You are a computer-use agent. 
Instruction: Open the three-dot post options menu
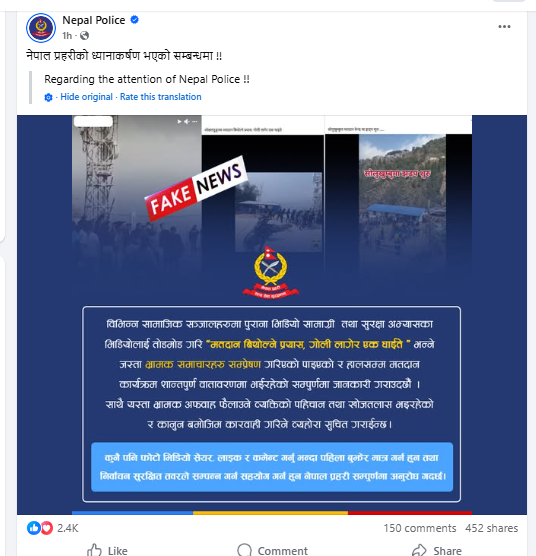(504, 27)
